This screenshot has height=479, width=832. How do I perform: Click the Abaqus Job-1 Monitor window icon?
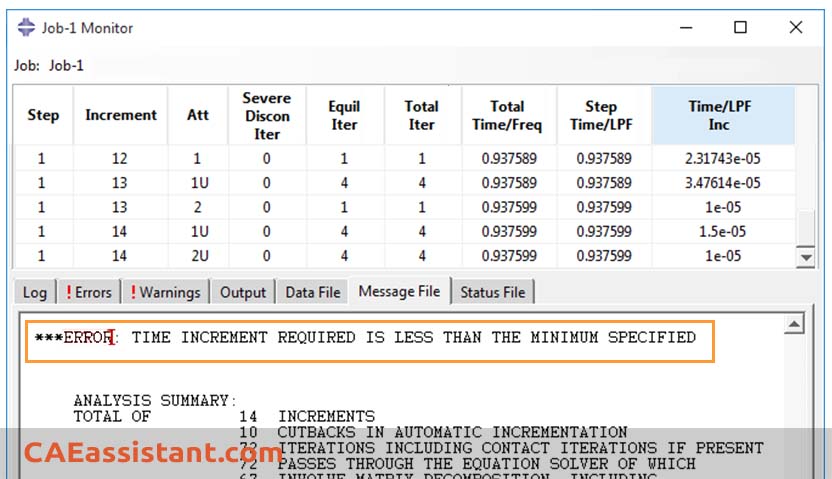26,27
